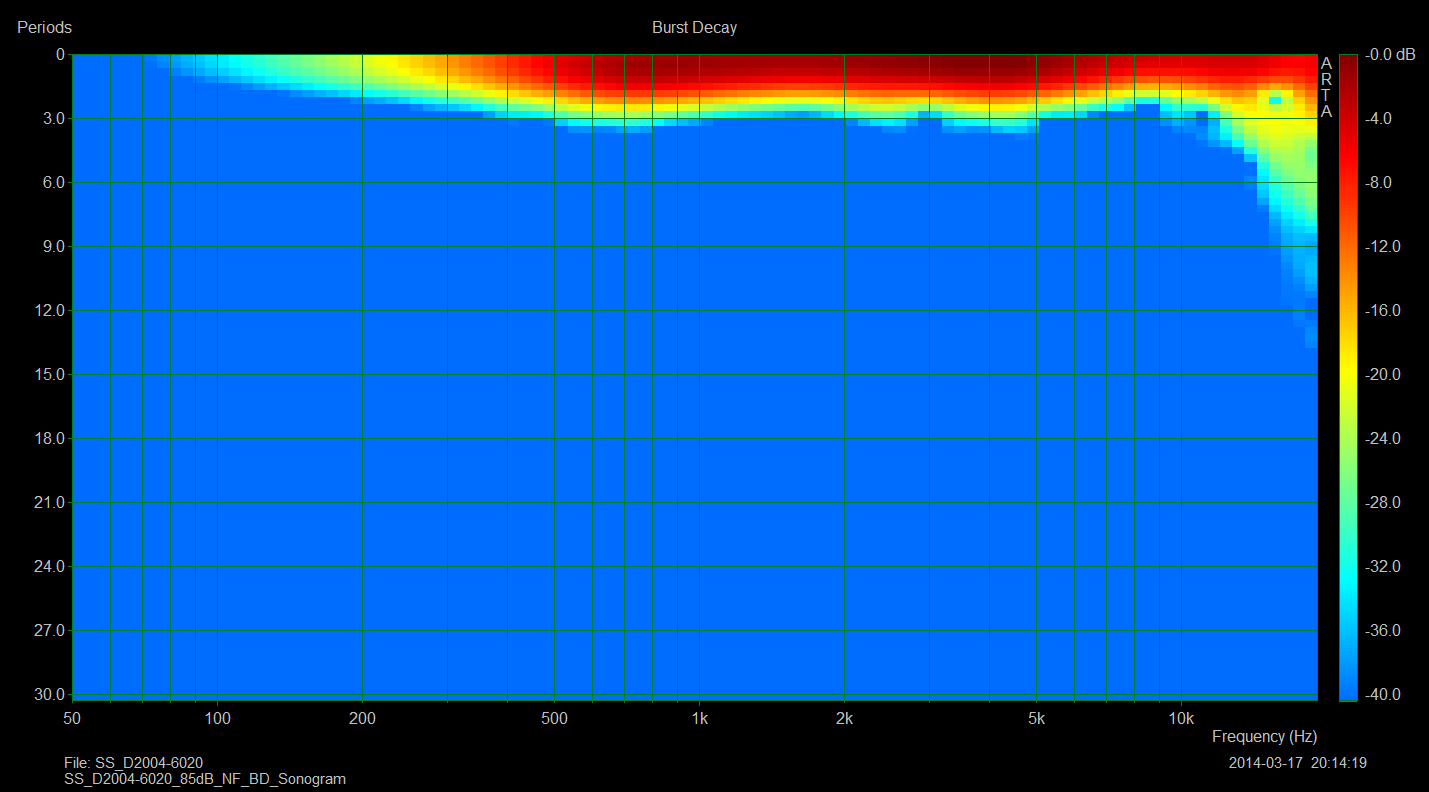Click the File: SS_D2004-6020 text
The image size is (1429, 792).
(x=133, y=763)
